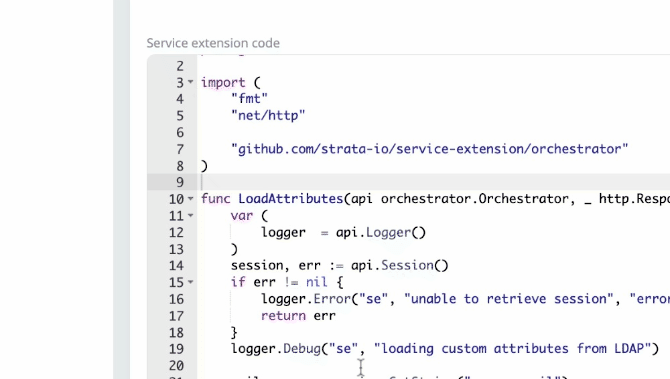The height and width of the screenshot is (379, 670).
Task: Click the 'return err' statement
Action: [x=298, y=316]
